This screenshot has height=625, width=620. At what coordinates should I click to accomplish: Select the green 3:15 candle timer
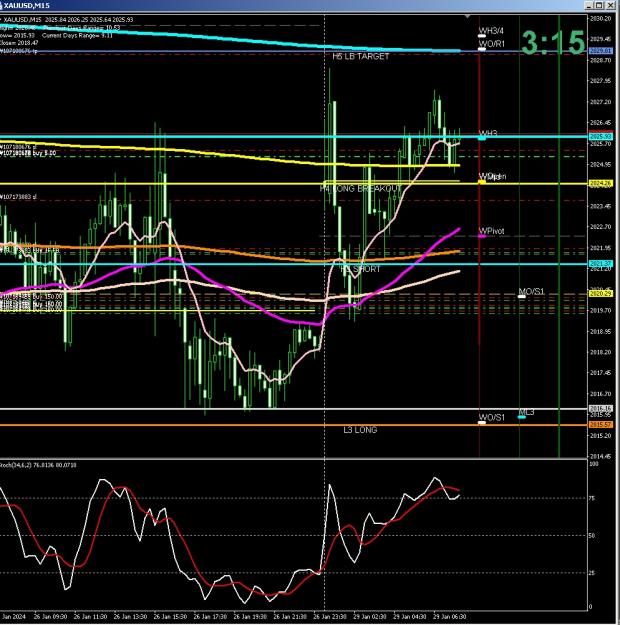click(x=553, y=42)
